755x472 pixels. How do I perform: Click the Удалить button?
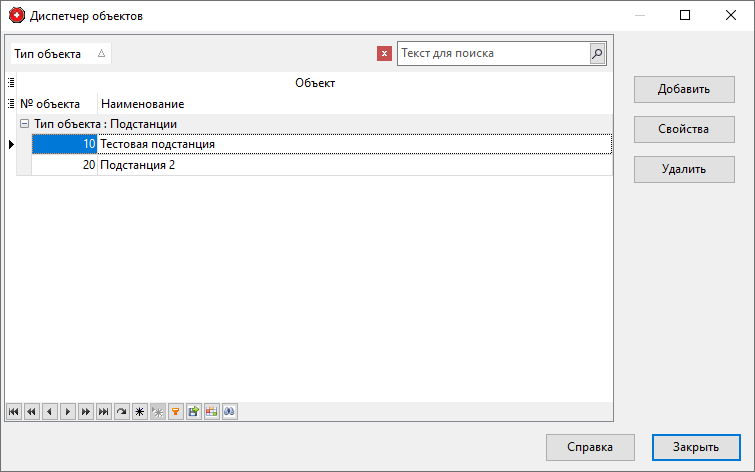tap(684, 169)
